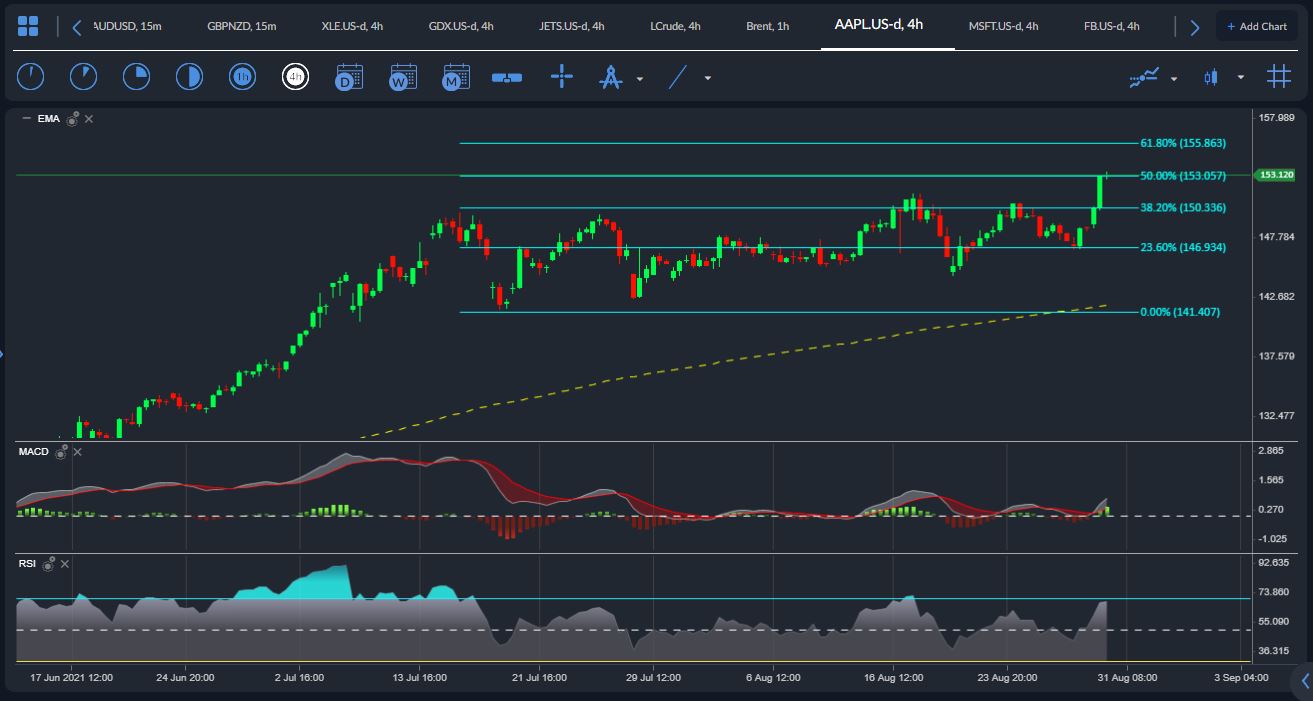Click the candlestick chart type icon
The height and width of the screenshot is (701, 1313).
coord(1212,77)
